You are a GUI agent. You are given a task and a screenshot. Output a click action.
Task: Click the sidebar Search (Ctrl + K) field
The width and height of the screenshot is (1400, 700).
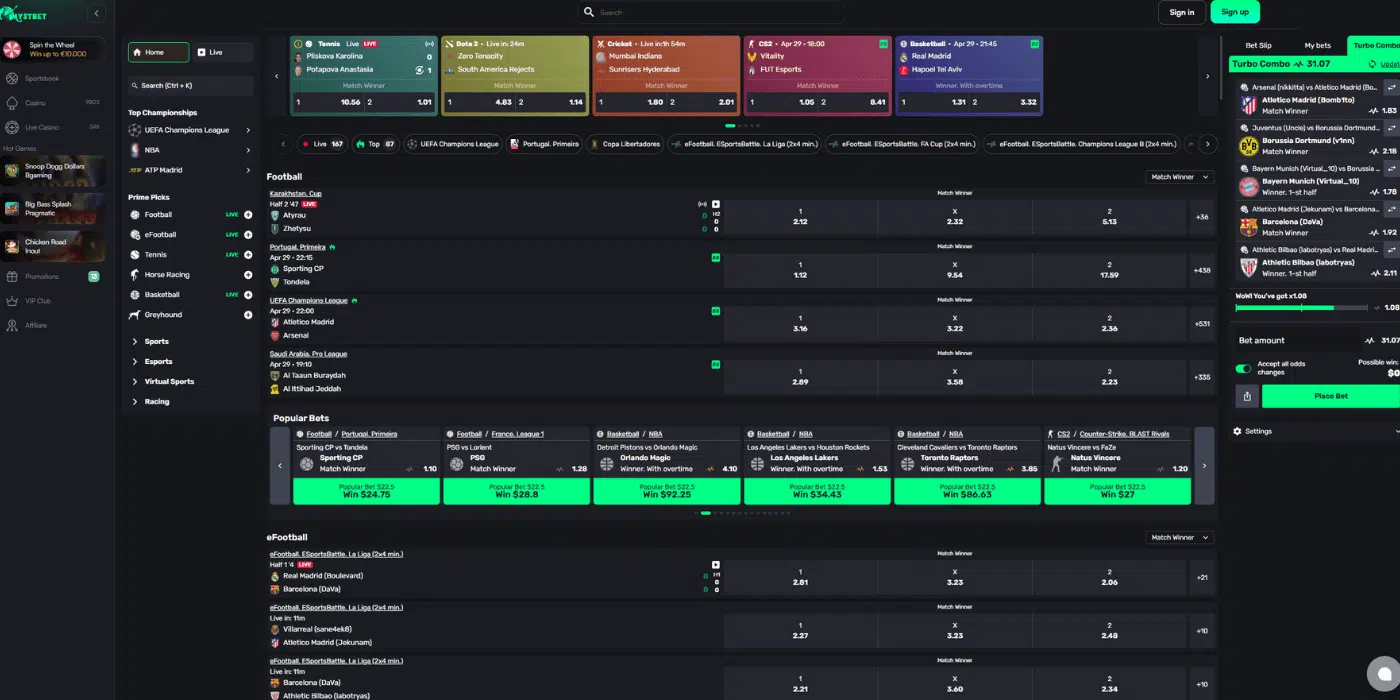coord(190,85)
